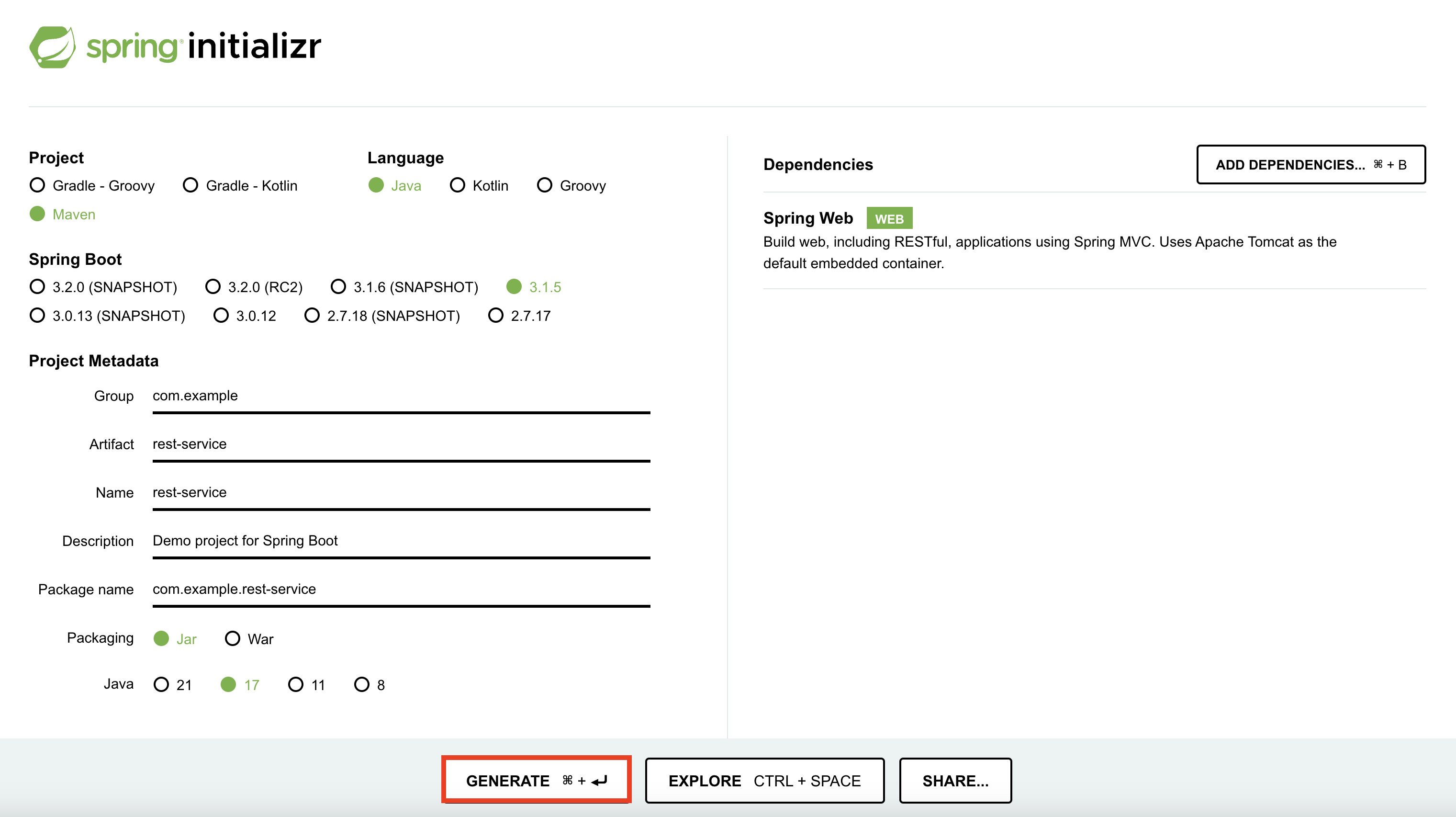Viewport: 1456px width, 817px height.
Task: Click the Spring leaf logo icon
Action: point(52,46)
